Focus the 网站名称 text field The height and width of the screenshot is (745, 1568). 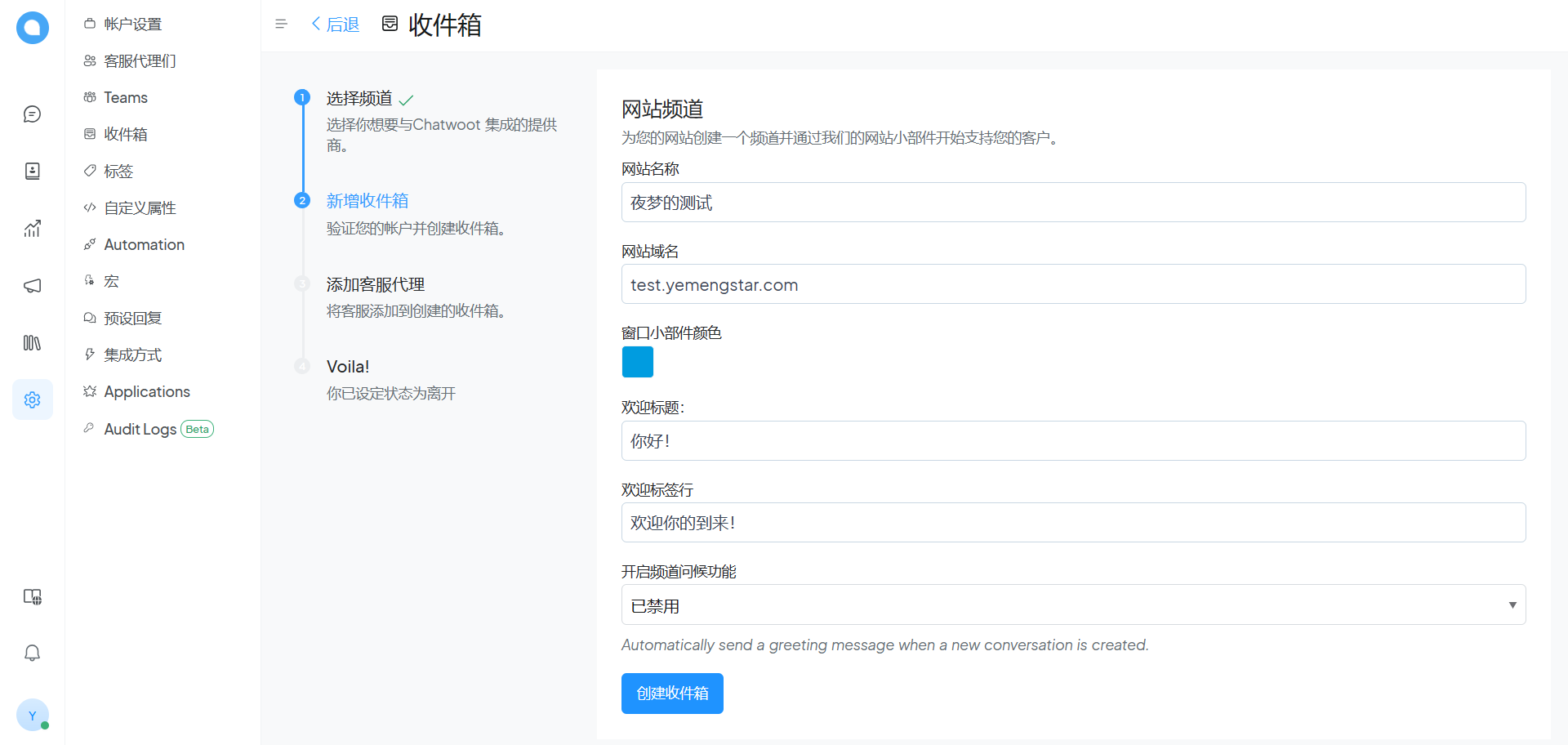coord(1072,203)
